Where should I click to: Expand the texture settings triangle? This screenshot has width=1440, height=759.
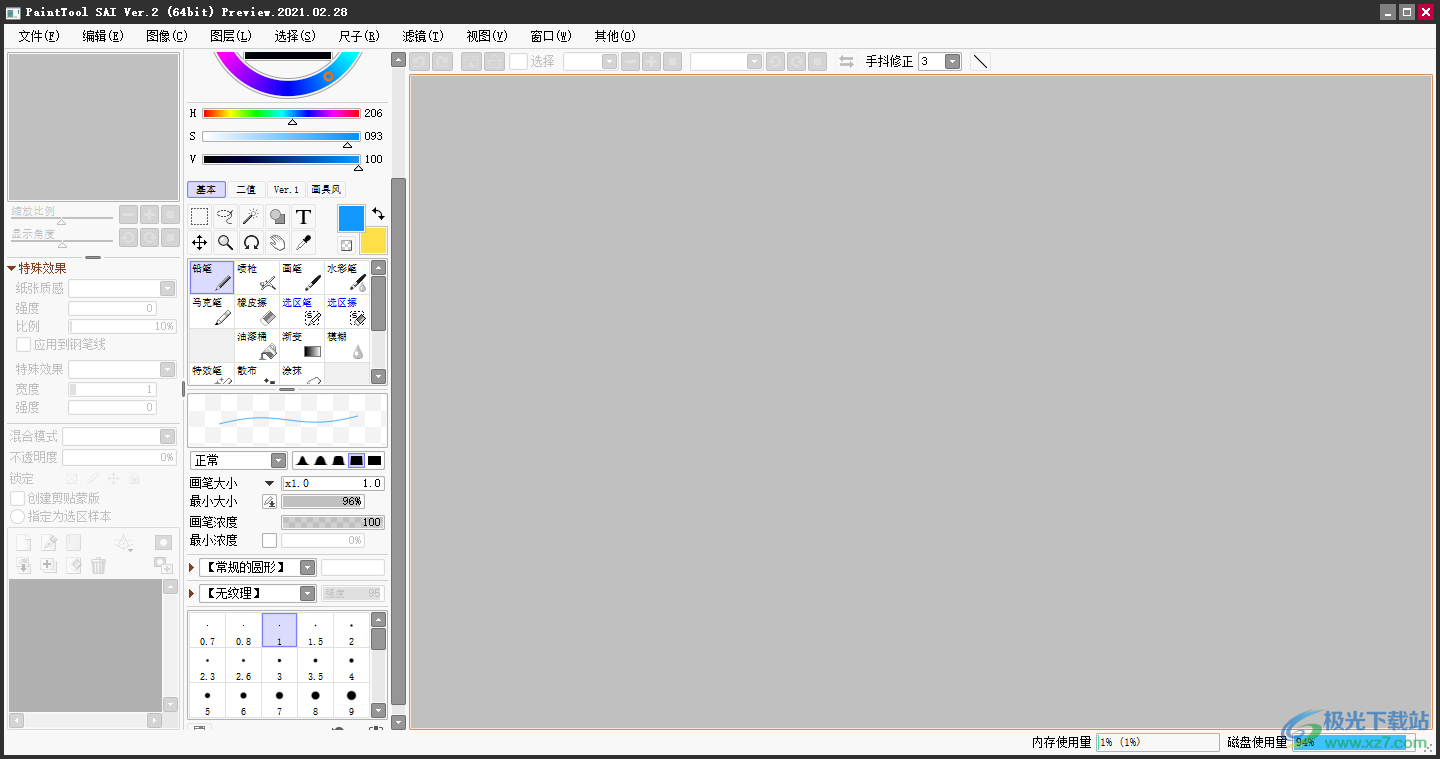click(192, 593)
